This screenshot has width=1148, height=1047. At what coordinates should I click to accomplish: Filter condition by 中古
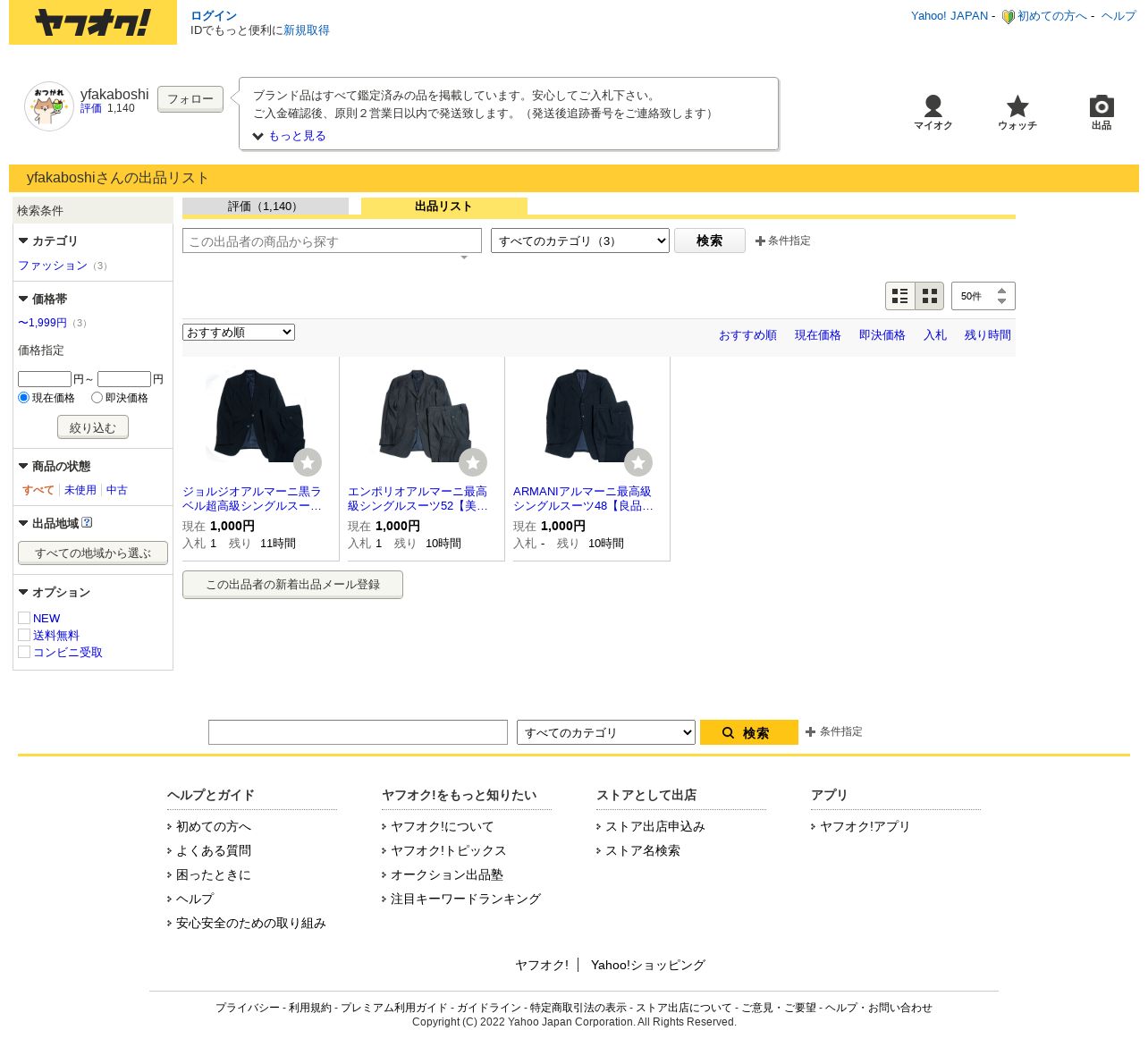(117, 490)
